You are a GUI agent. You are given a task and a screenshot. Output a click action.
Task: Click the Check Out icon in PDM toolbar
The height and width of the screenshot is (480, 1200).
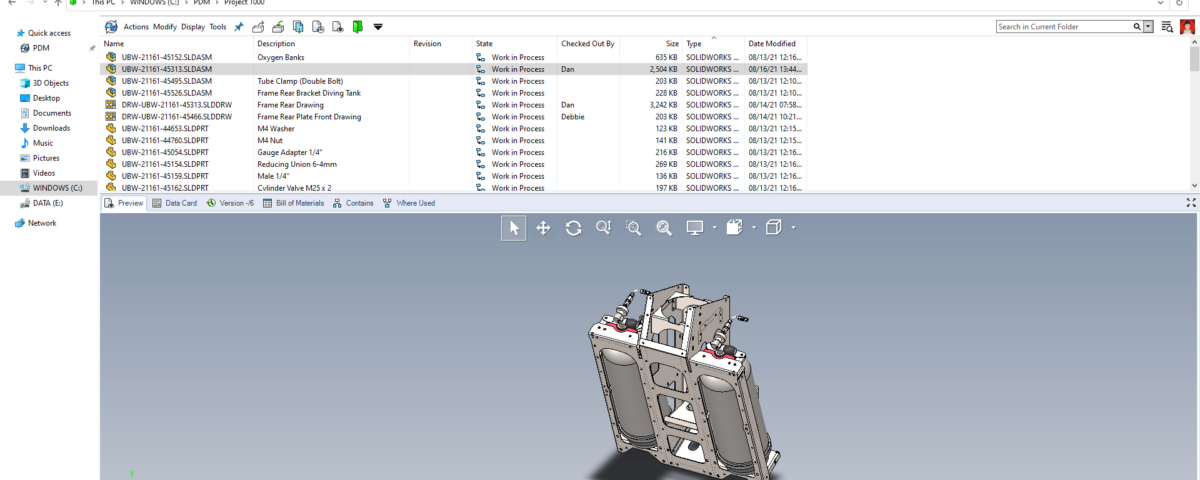point(258,27)
